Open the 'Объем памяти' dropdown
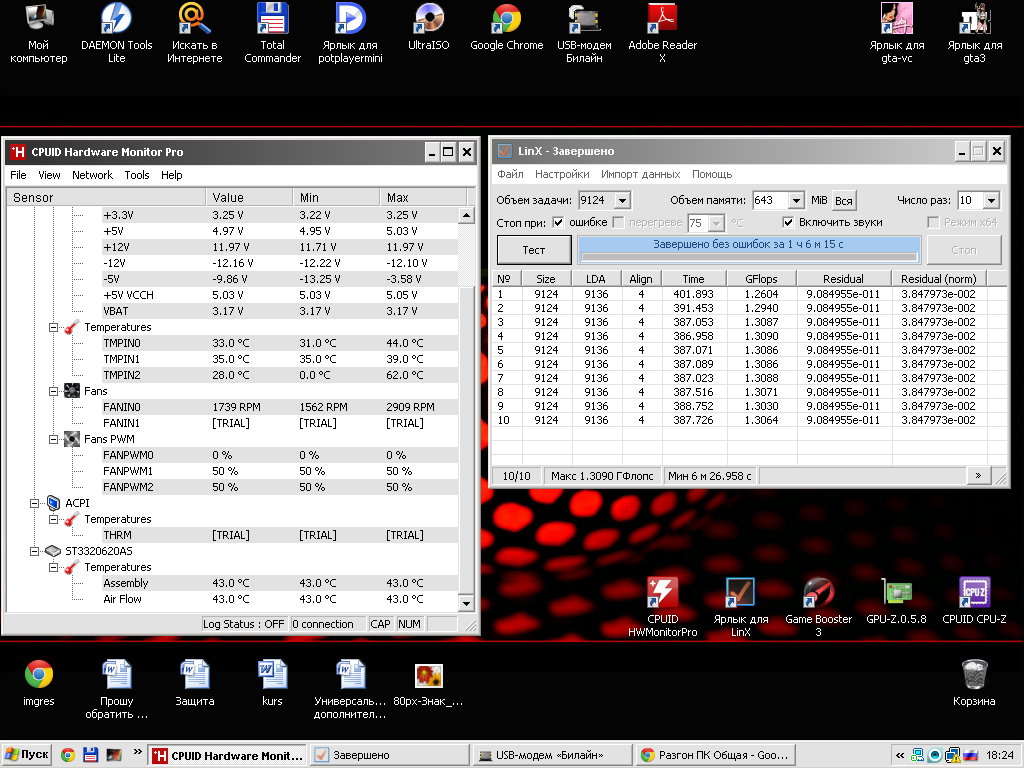Image resolution: width=1024 pixels, height=768 pixels. coord(796,201)
